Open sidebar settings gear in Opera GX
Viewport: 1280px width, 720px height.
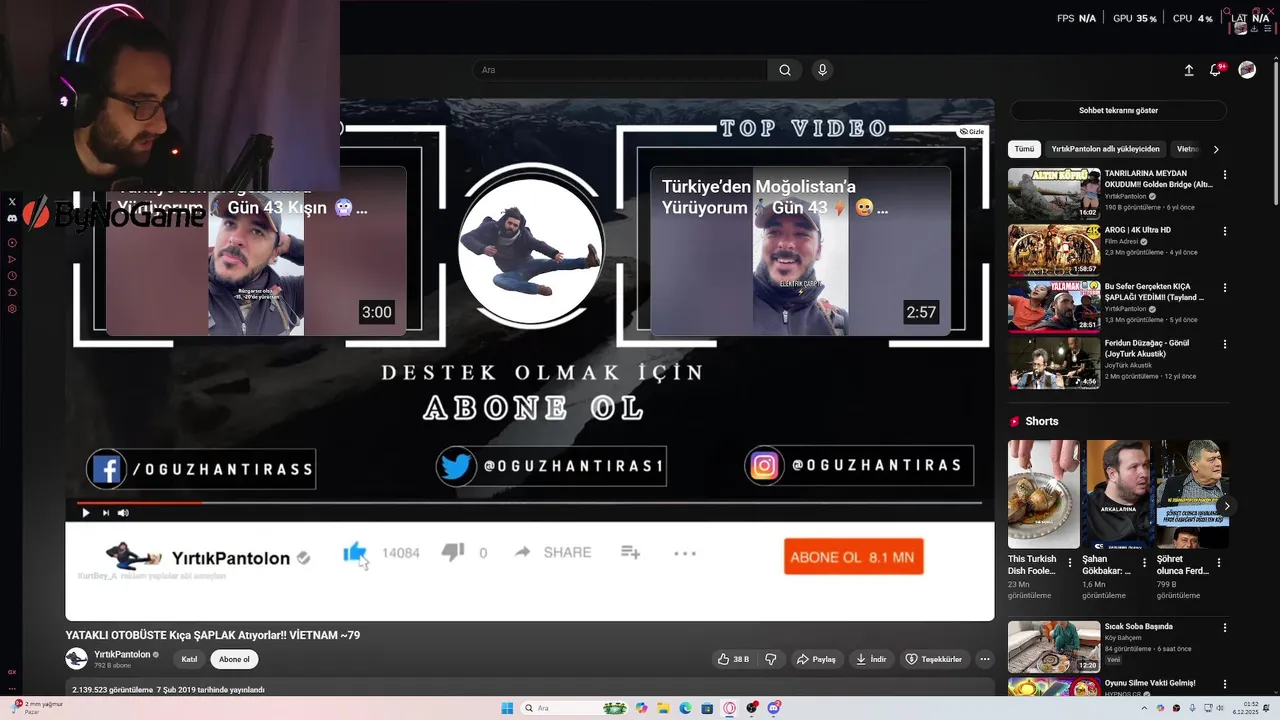click(12, 309)
